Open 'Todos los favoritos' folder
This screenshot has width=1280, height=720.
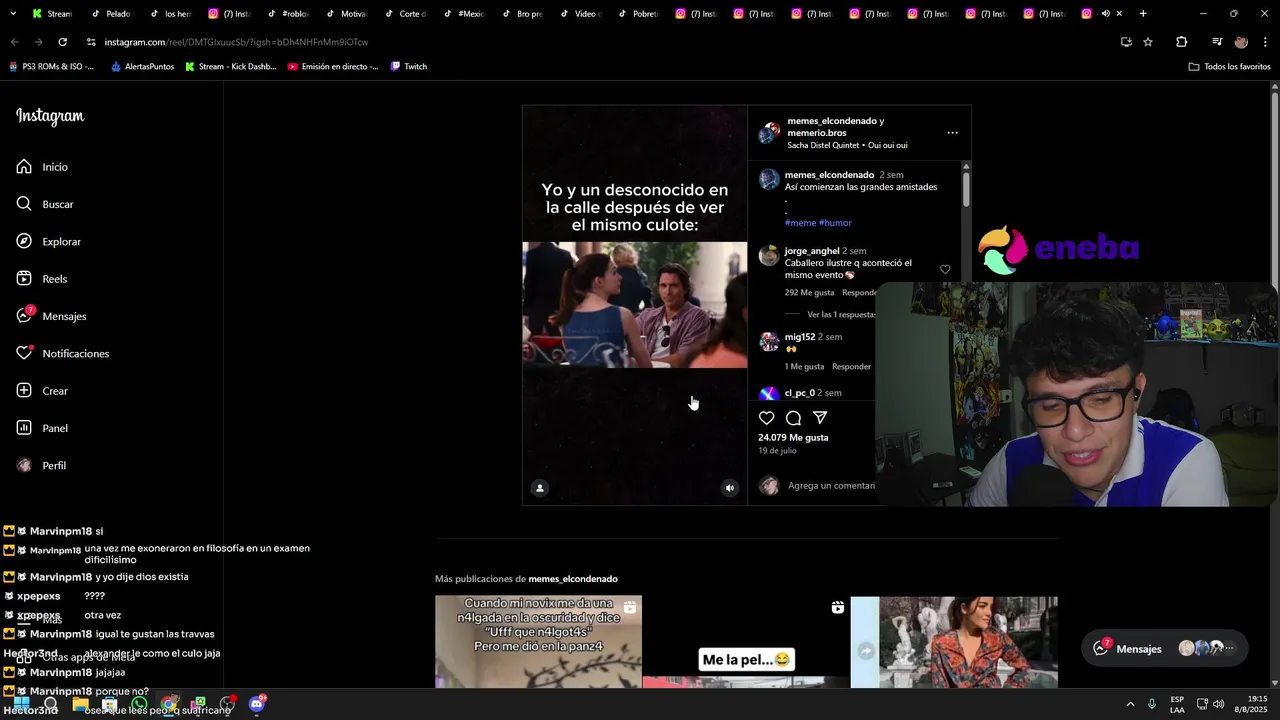point(1229,67)
